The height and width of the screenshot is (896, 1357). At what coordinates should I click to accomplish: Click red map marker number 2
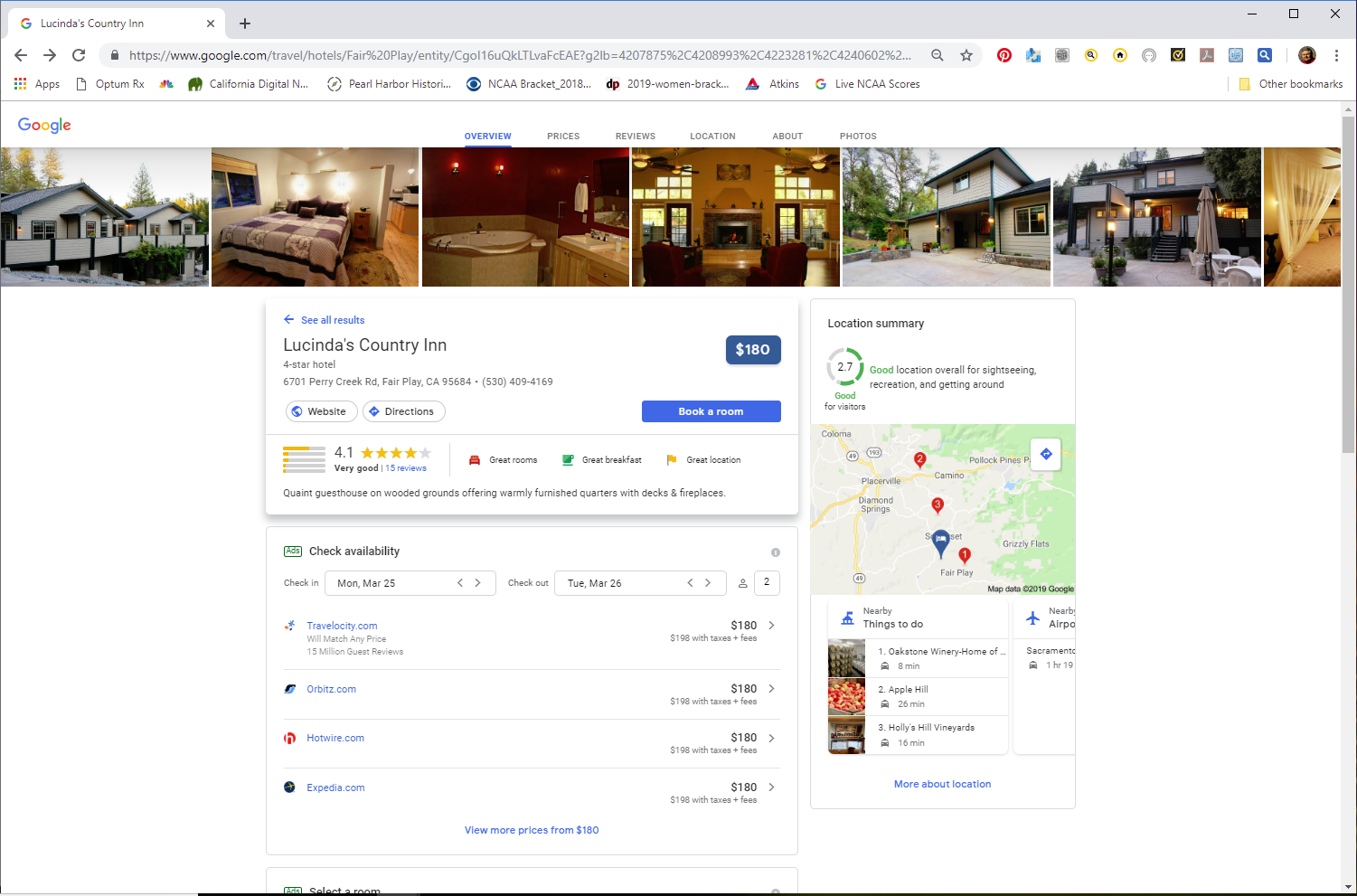tap(920, 460)
